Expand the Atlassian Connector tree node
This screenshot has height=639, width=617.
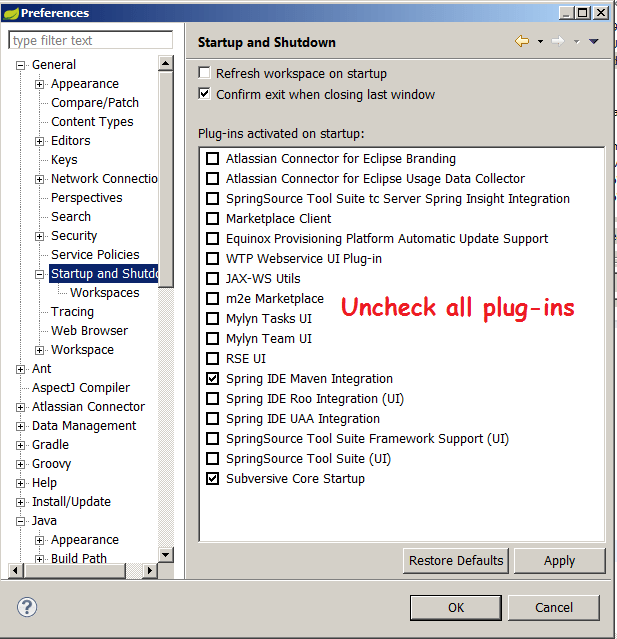coord(20,407)
